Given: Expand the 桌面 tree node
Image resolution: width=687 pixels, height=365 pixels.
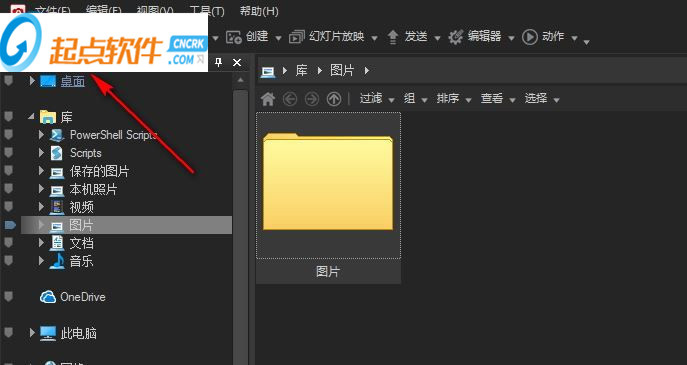Looking at the screenshot, I should [32, 81].
